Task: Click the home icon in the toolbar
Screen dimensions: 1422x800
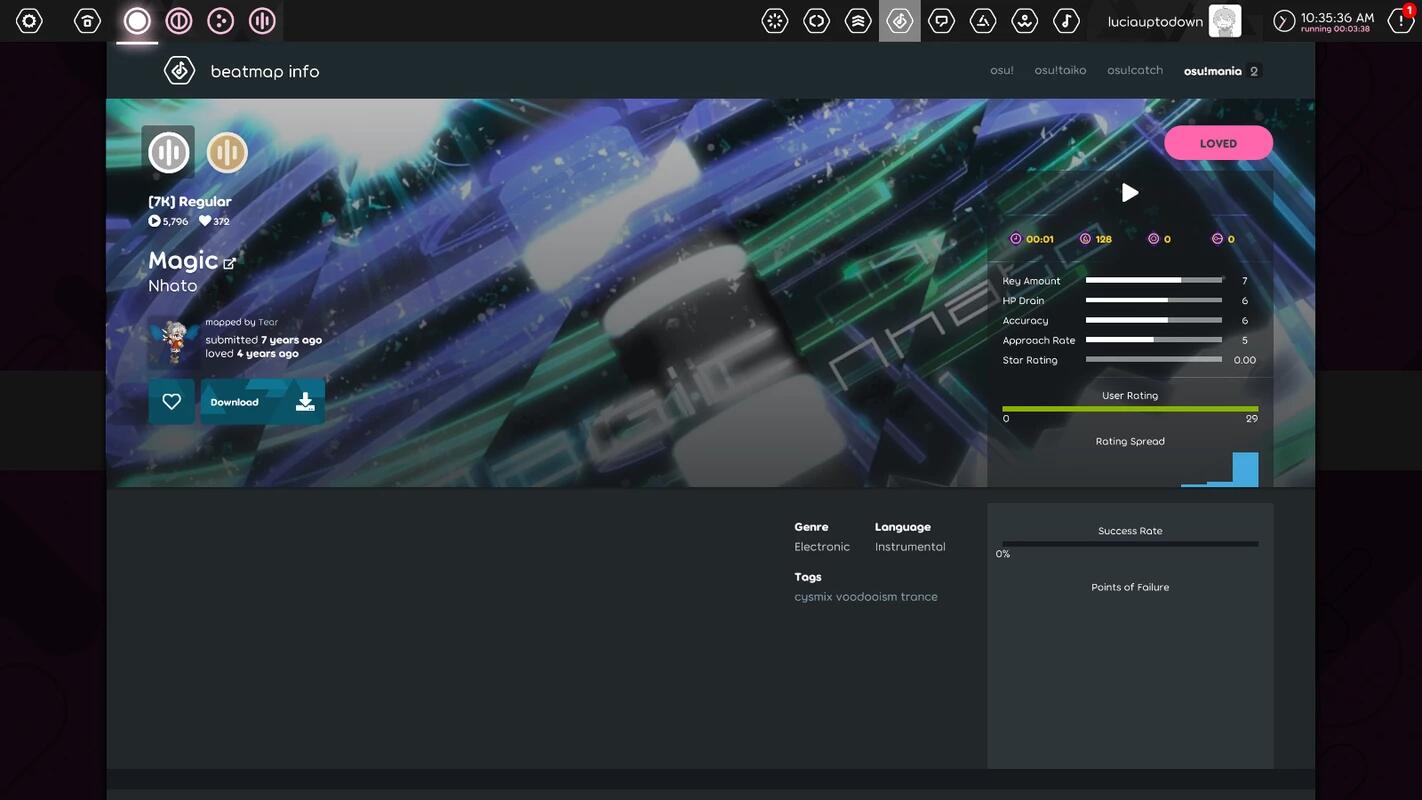Action: point(88,21)
